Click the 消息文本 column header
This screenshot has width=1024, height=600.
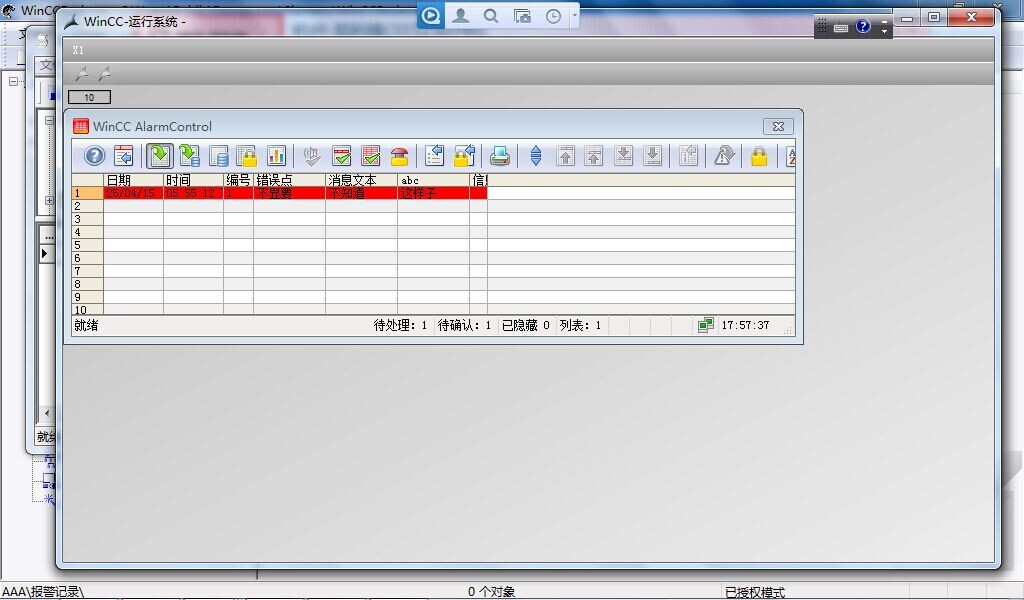coord(361,180)
